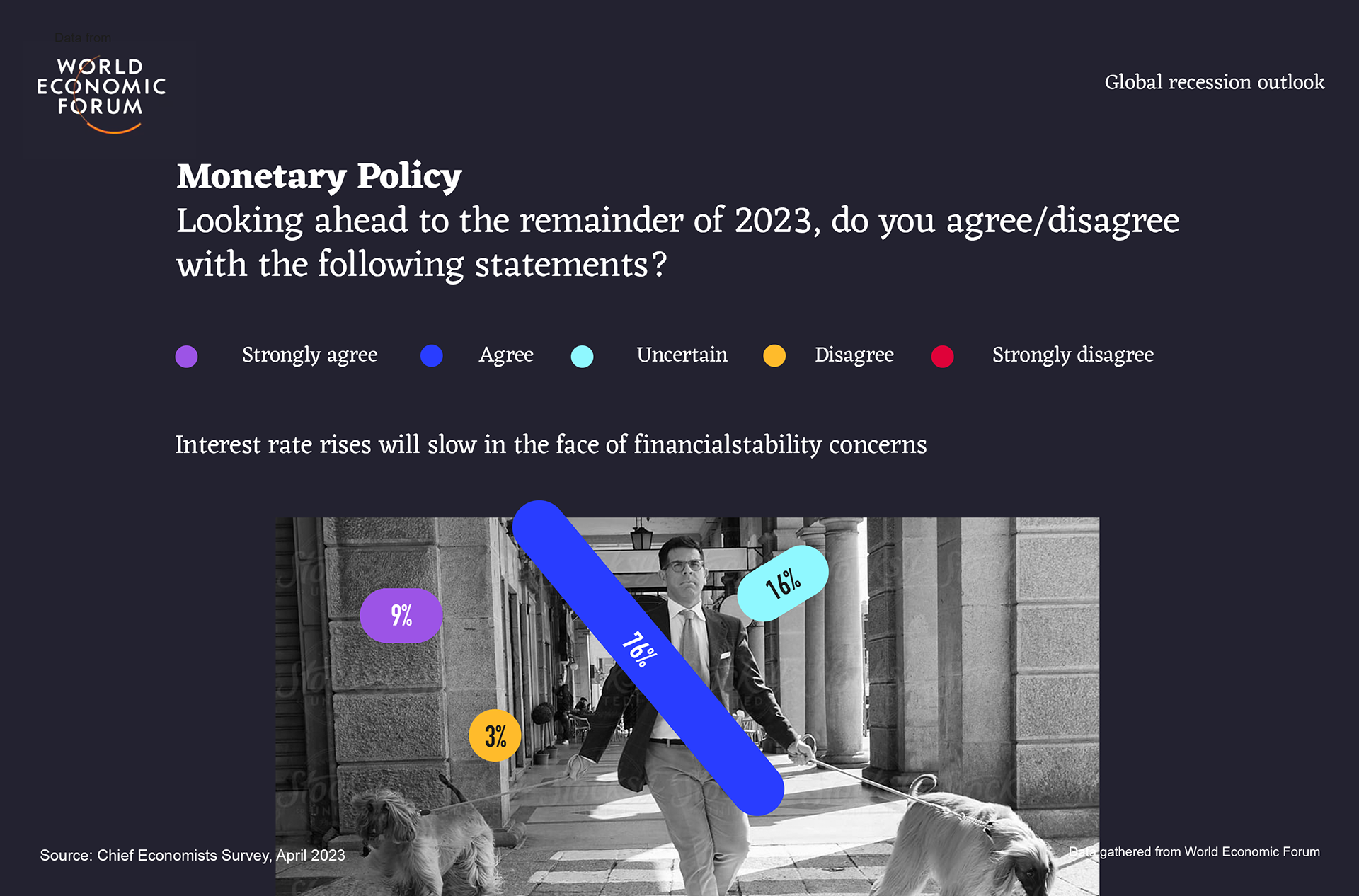
Task: Select the blue Agree legend dot
Action: click(x=431, y=355)
